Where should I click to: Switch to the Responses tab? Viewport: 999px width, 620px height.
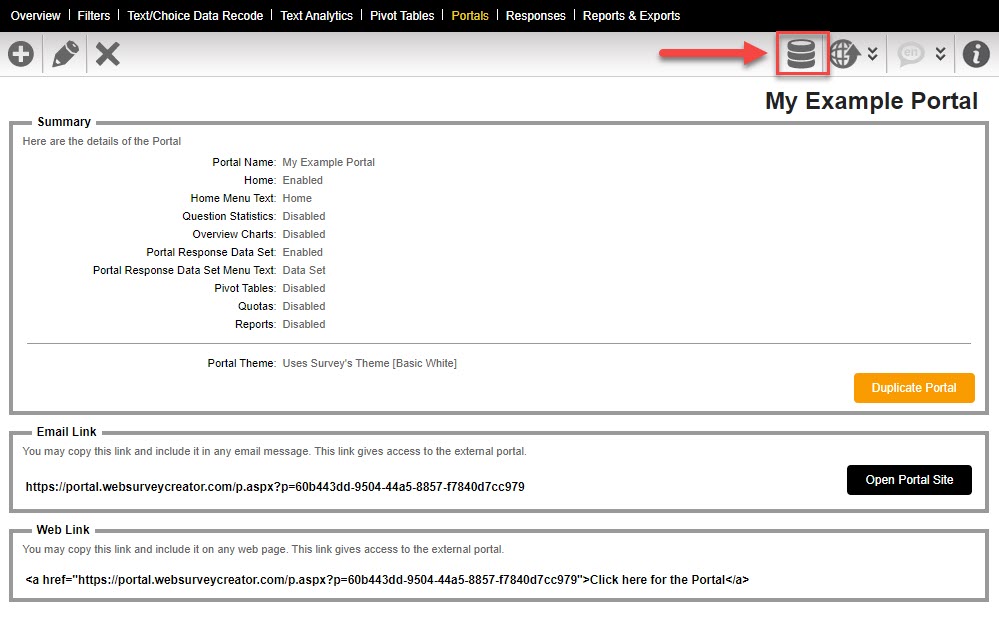coord(535,16)
